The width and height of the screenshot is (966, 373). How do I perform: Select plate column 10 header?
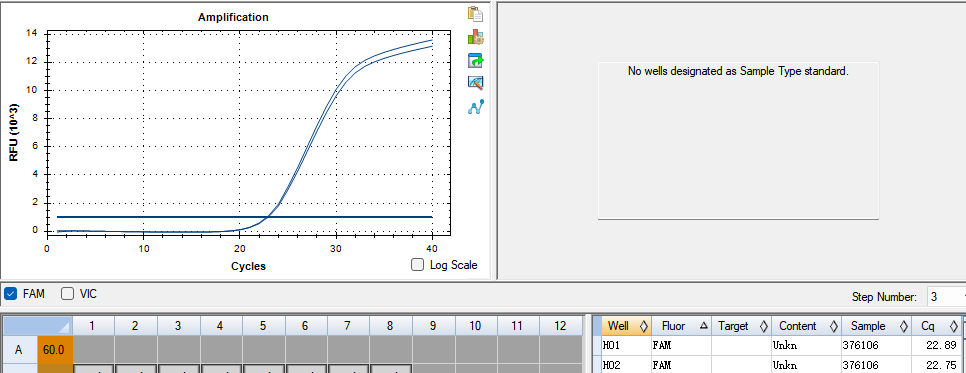(x=476, y=326)
